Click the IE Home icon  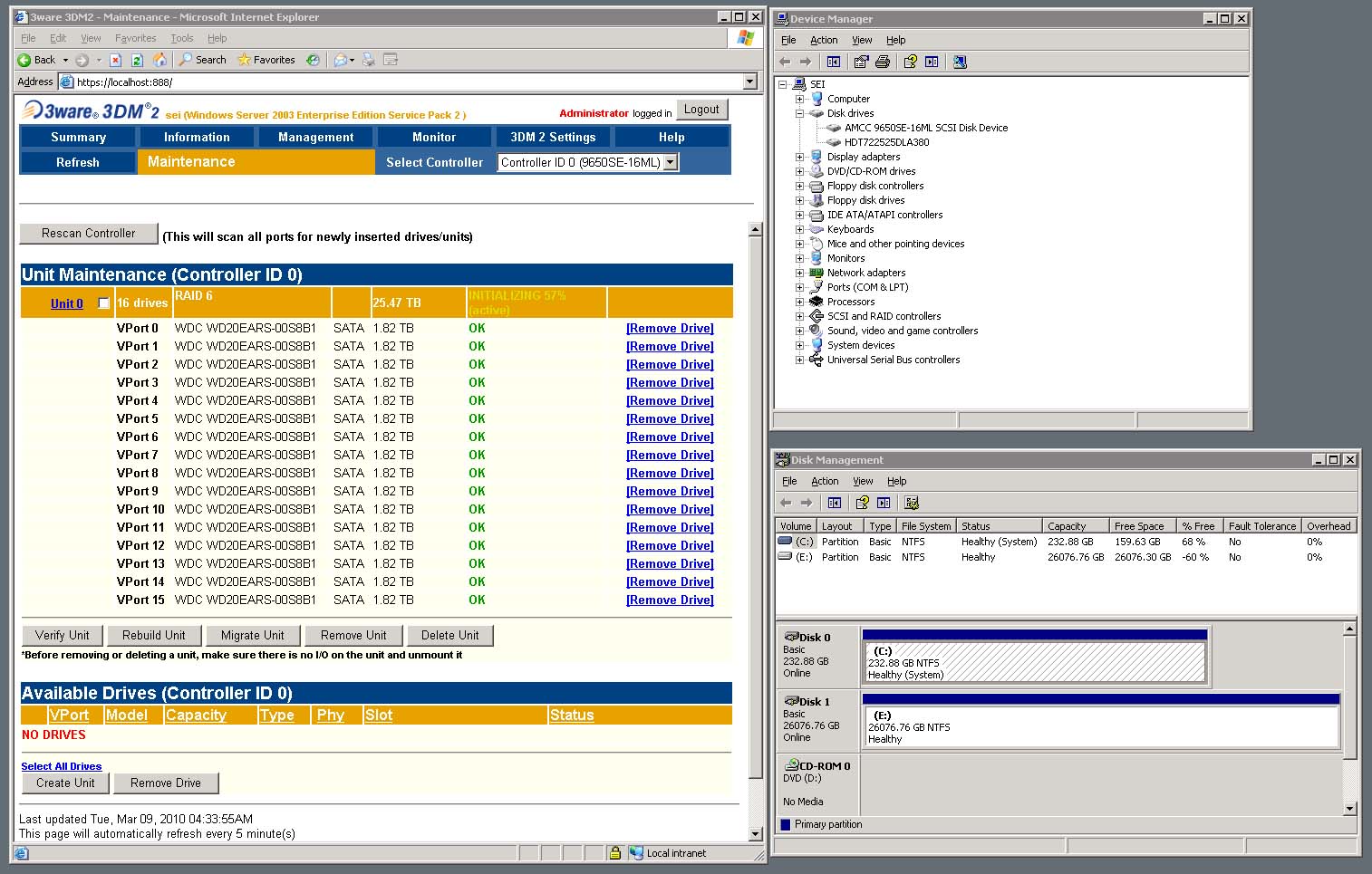pos(159,60)
